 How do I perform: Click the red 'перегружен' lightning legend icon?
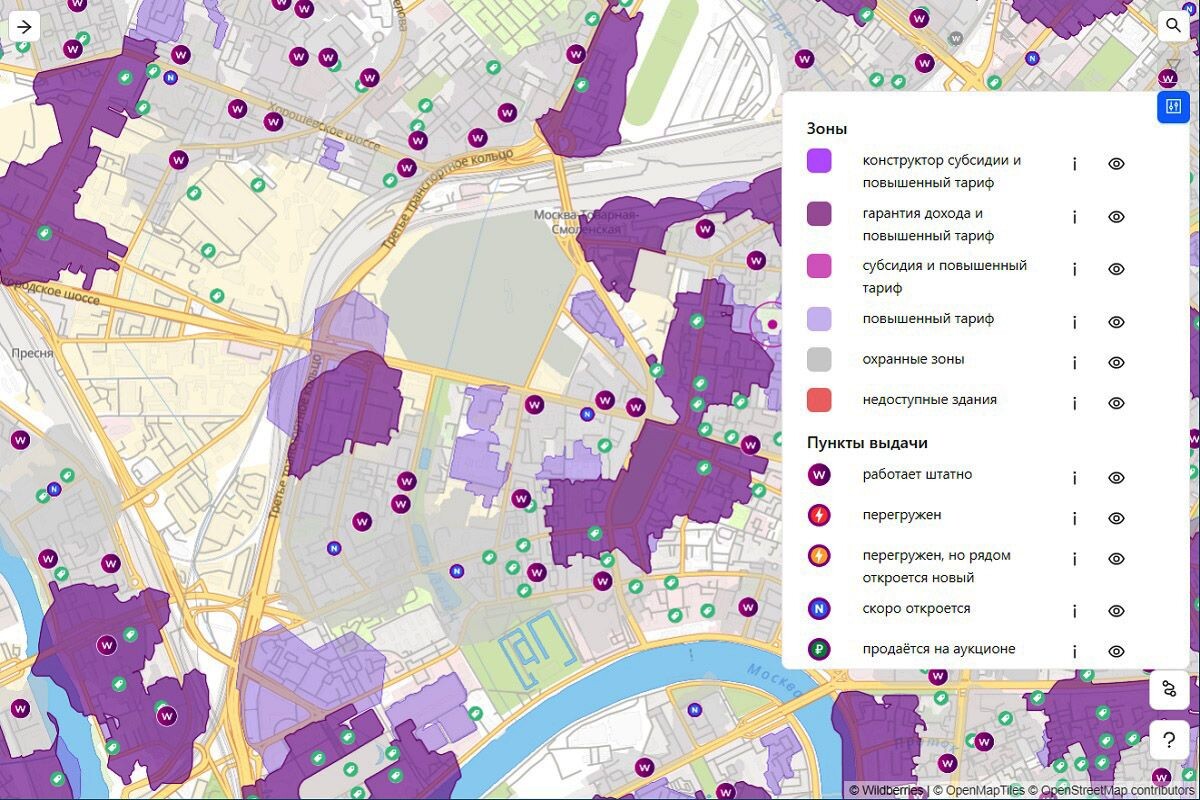819,515
